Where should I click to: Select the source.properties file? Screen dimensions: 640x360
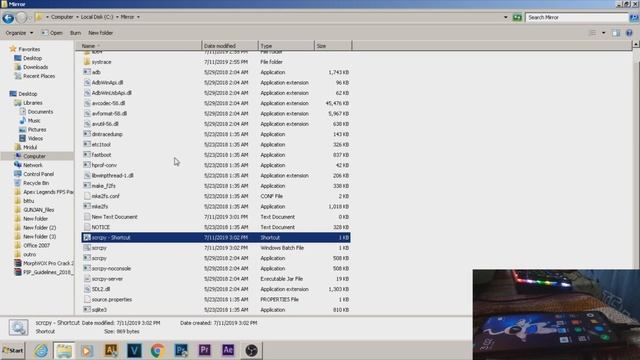click(111, 300)
